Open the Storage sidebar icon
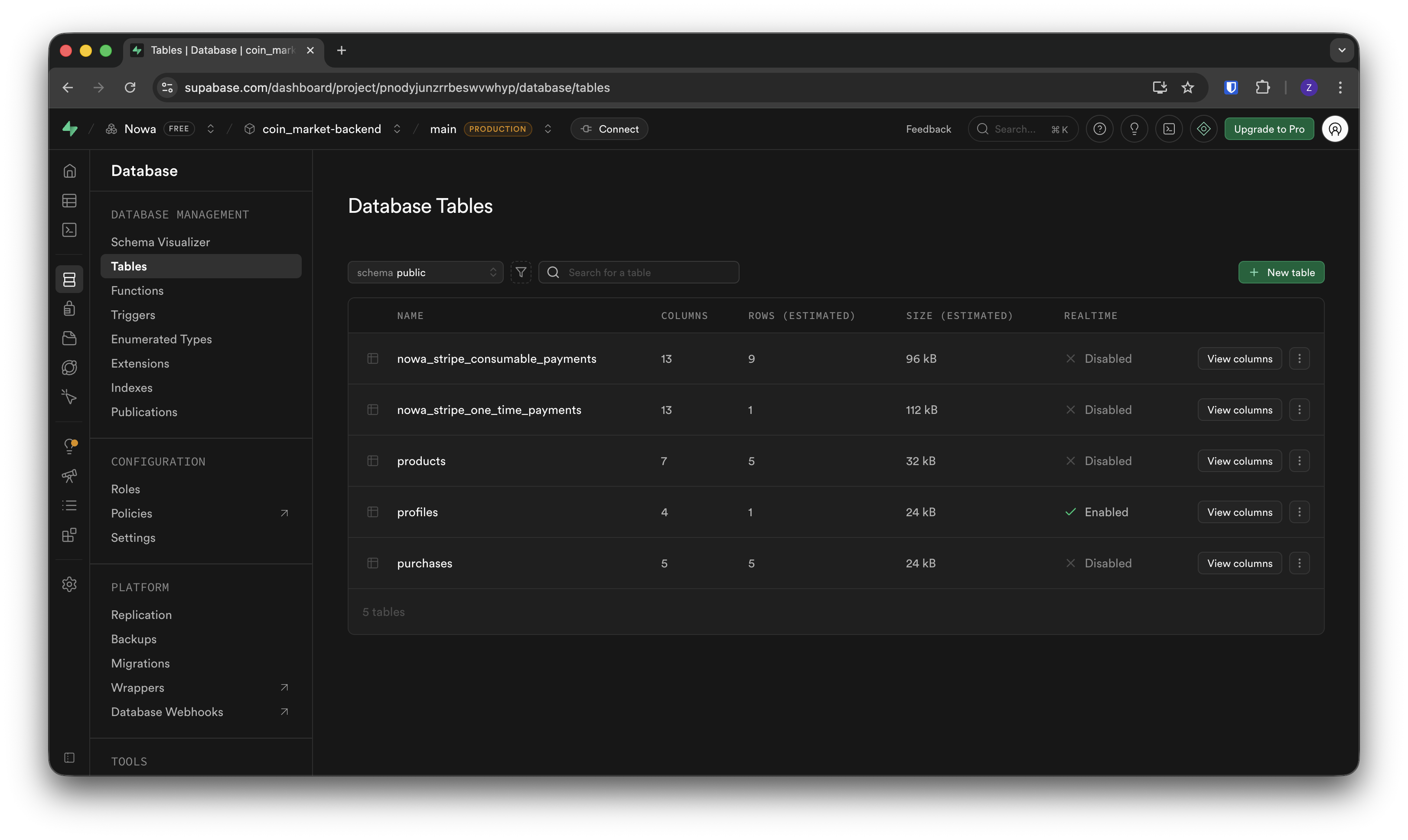 point(69,338)
